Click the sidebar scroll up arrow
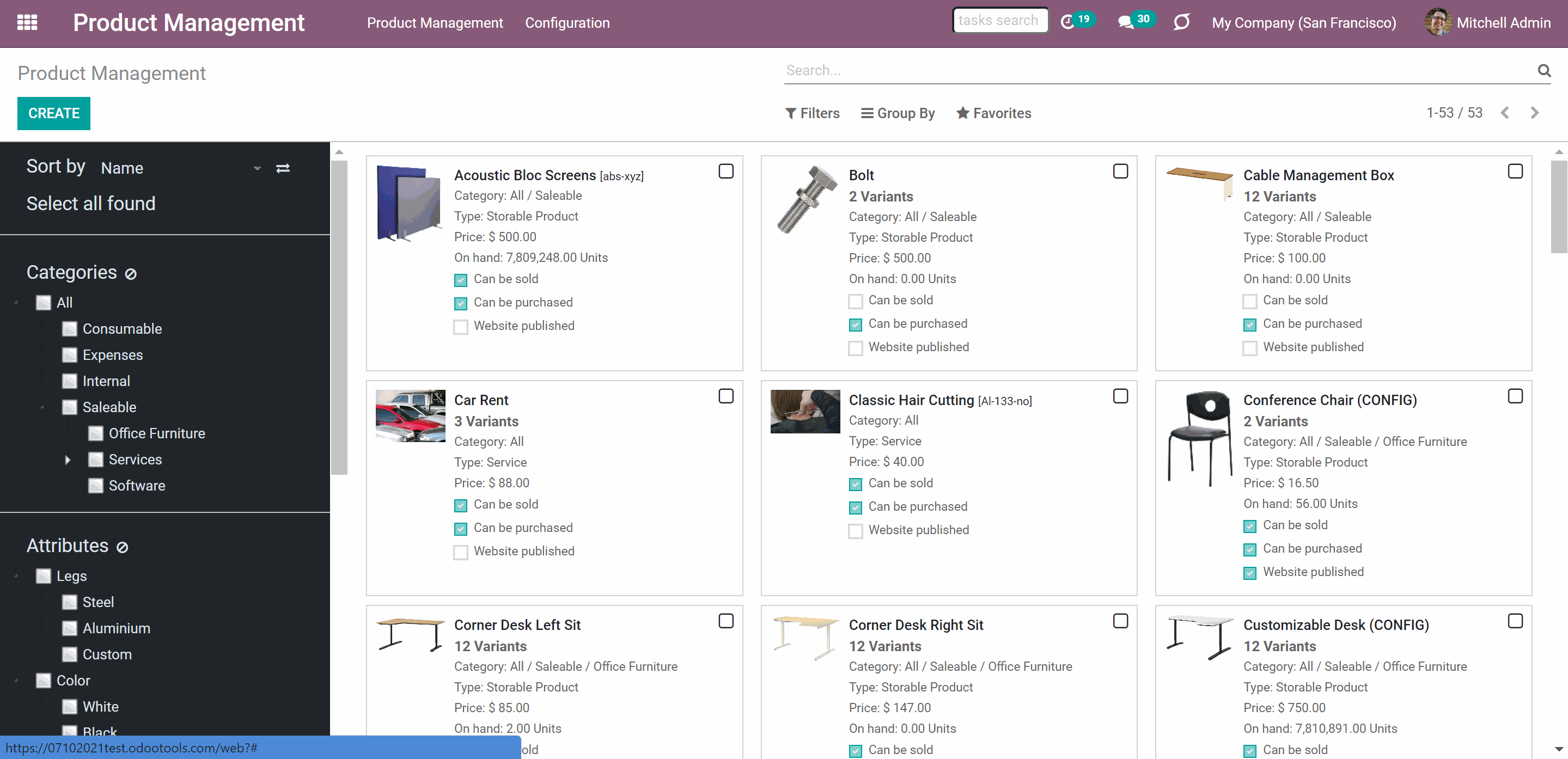 point(339,151)
